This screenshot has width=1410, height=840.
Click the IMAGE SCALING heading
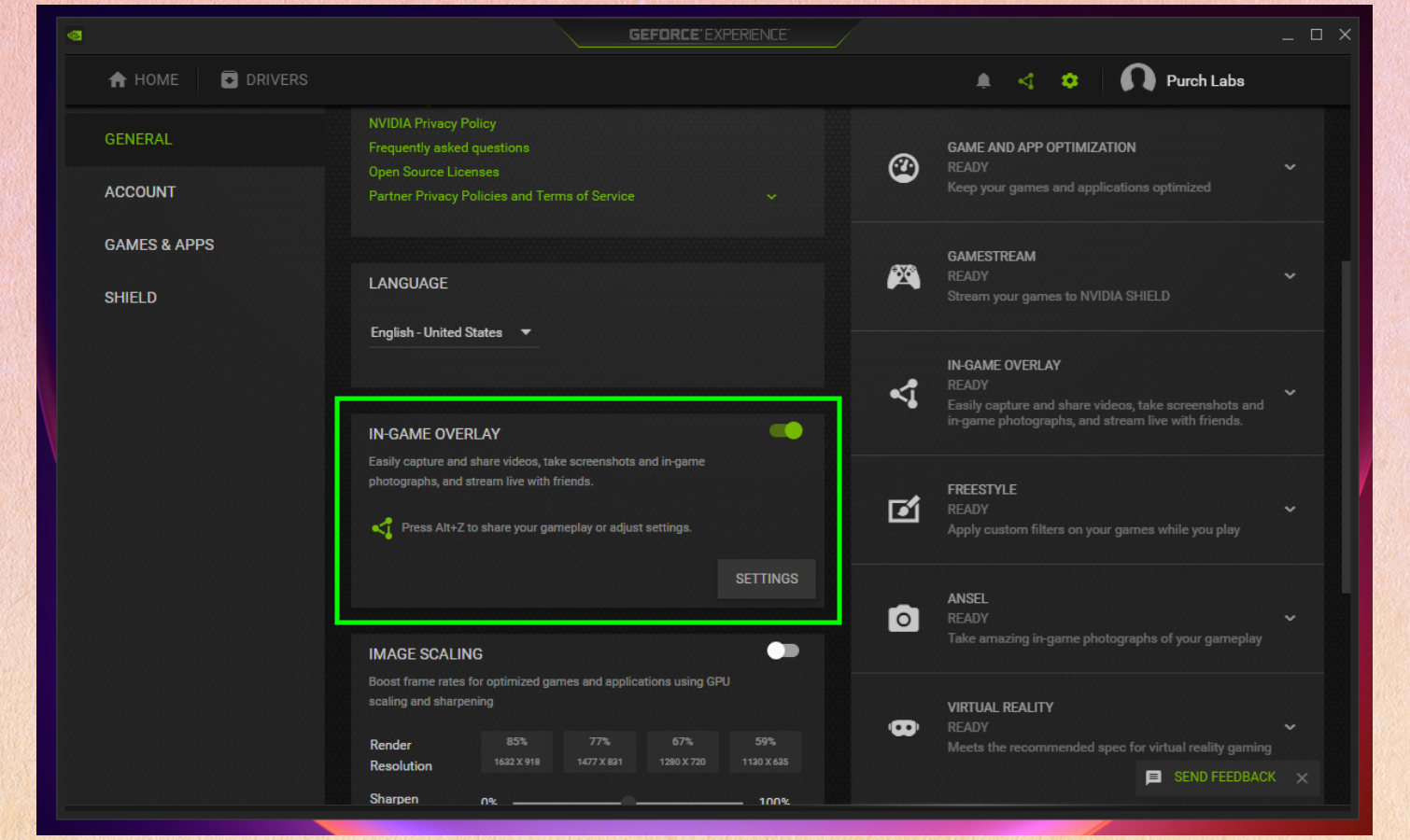[426, 654]
